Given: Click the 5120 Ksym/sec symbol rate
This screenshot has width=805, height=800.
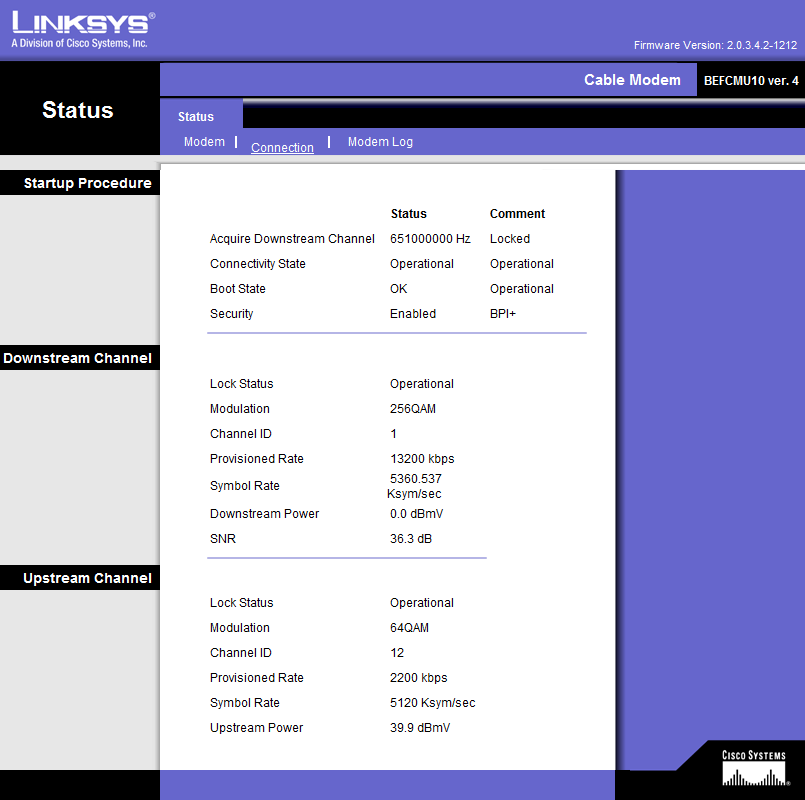Looking at the screenshot, I should (433, 703).
